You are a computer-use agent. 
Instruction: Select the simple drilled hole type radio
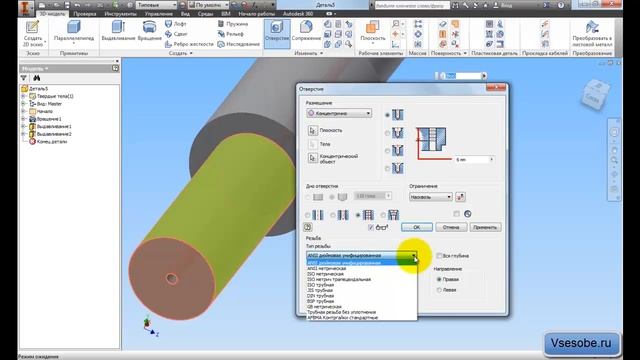tap(387, 115)
